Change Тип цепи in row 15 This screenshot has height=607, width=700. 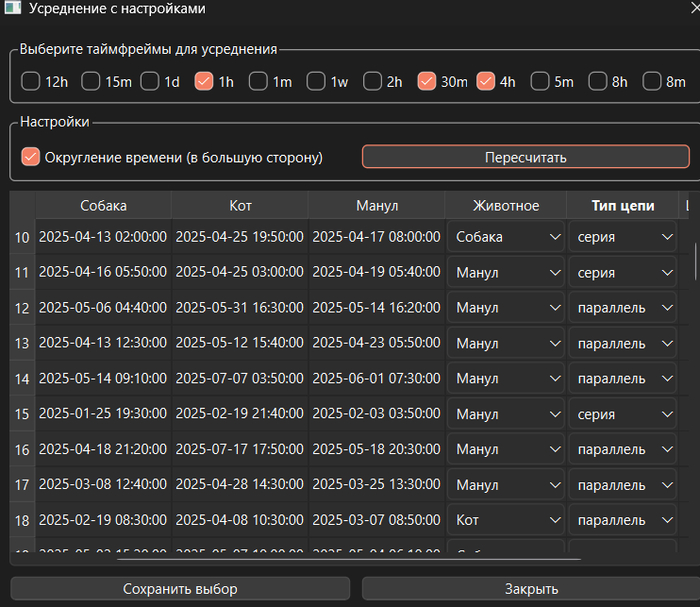pos(624,414)
